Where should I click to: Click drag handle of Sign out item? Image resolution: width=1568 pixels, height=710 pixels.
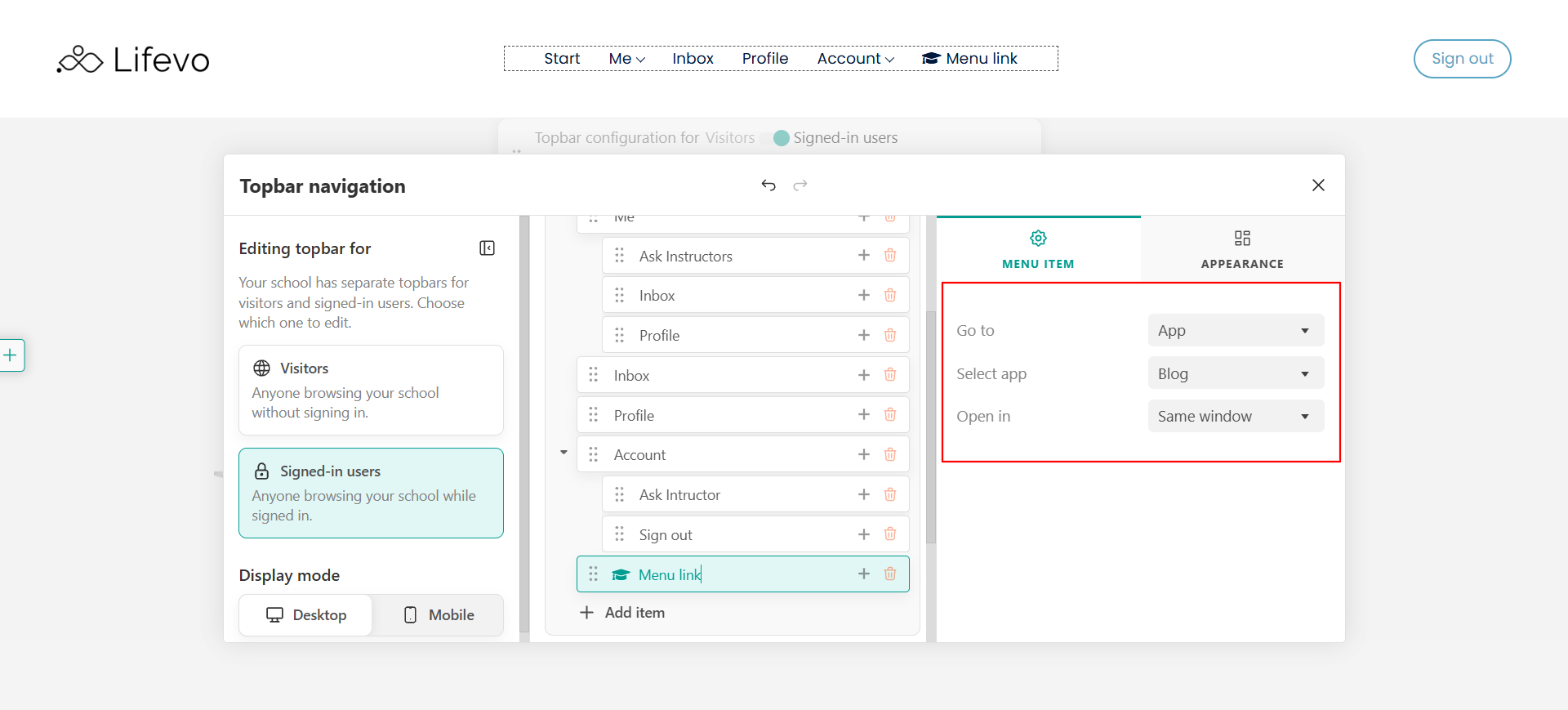point(620,534)
